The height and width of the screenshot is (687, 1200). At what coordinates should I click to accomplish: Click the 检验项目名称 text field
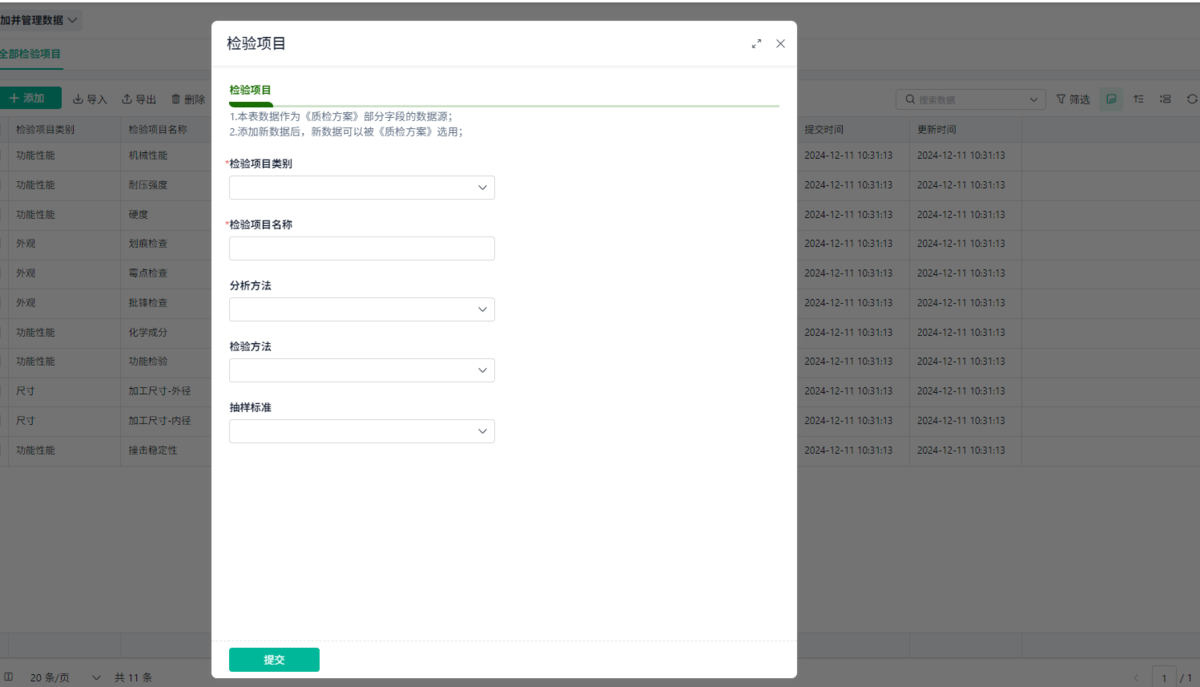[x=362, y=248]
